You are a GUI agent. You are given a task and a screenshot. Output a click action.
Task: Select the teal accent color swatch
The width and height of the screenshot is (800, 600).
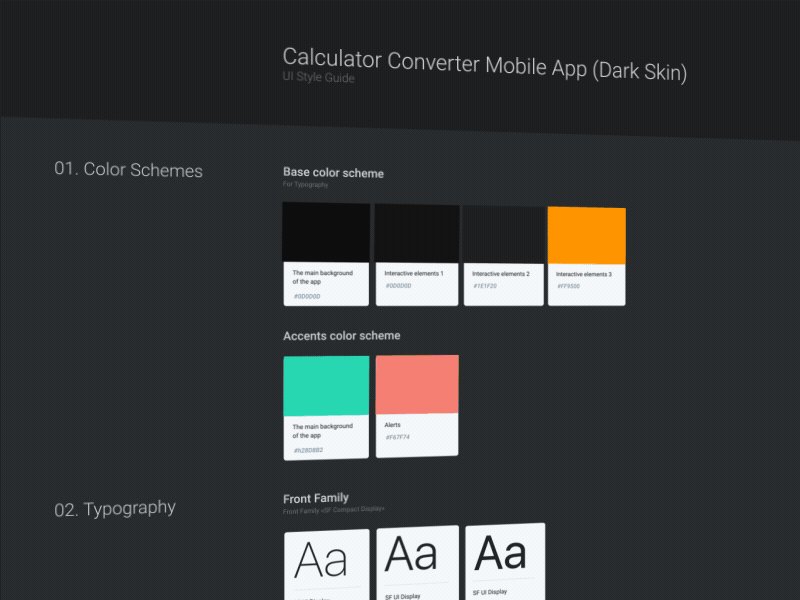(x=326, y=386)
